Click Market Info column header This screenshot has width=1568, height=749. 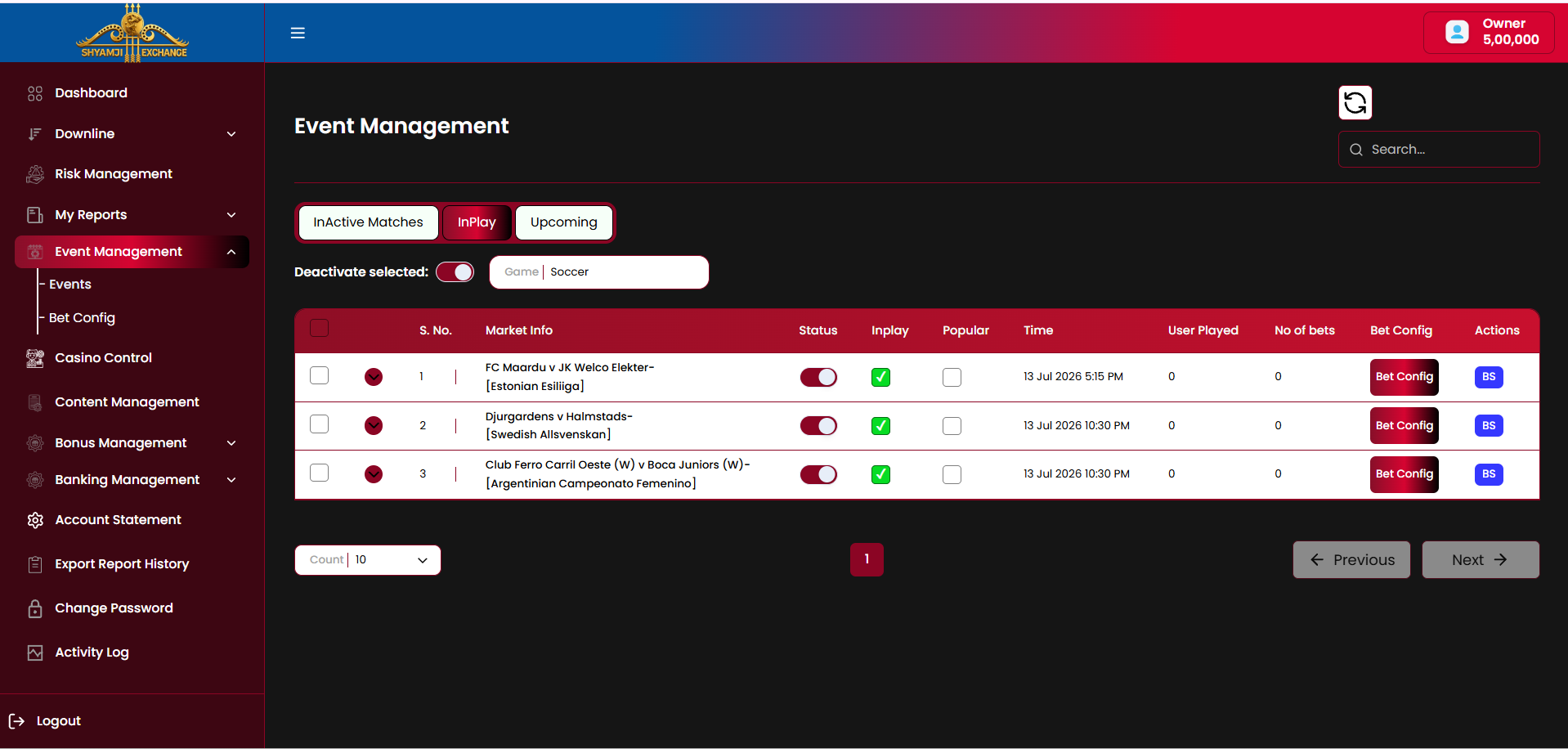pyautogui.click(x=519, y=330)
